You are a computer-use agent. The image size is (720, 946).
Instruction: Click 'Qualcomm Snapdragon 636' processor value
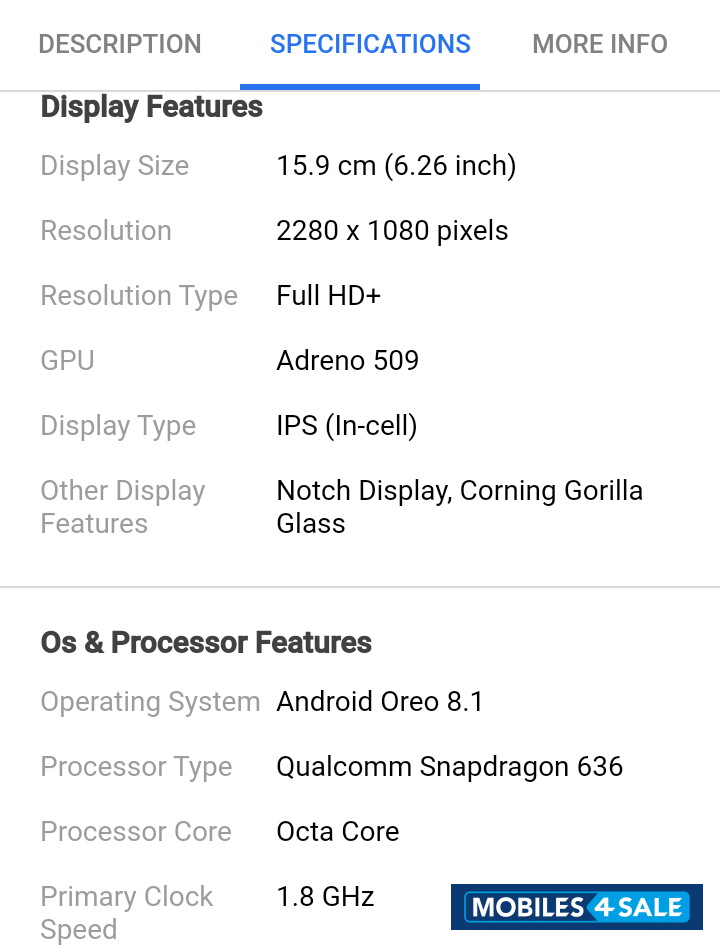click(450, 767)
